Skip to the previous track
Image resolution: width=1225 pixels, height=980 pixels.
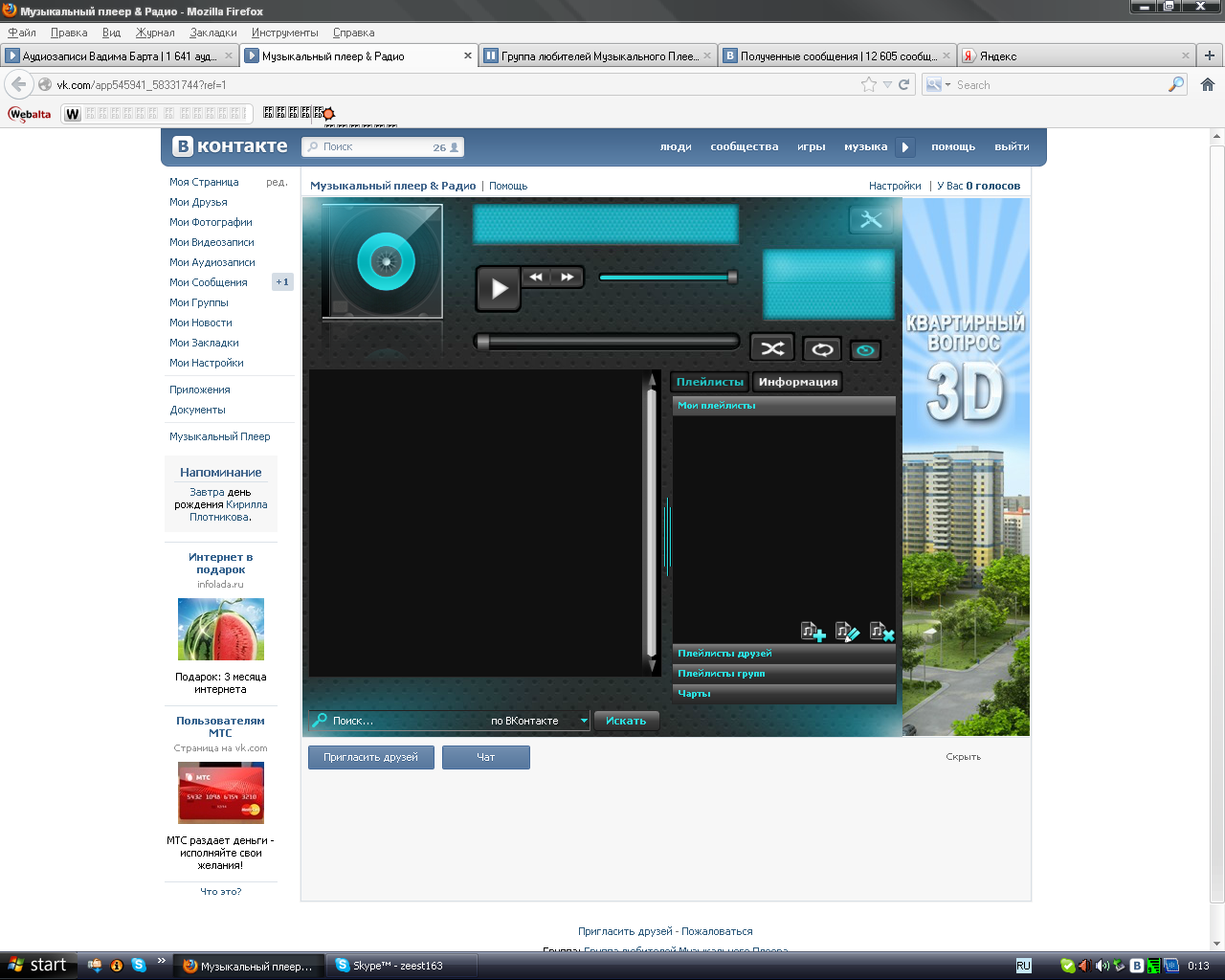pos(536,277)
